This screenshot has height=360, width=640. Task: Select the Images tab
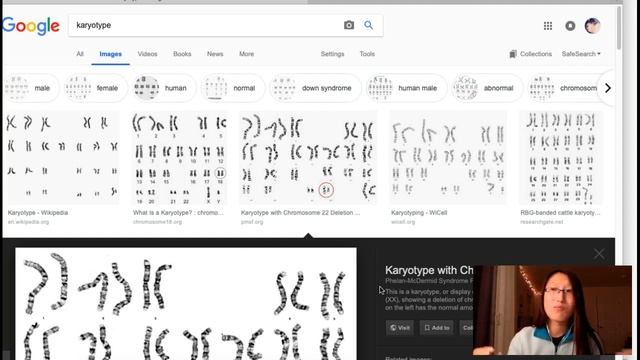tap(111, 54)
